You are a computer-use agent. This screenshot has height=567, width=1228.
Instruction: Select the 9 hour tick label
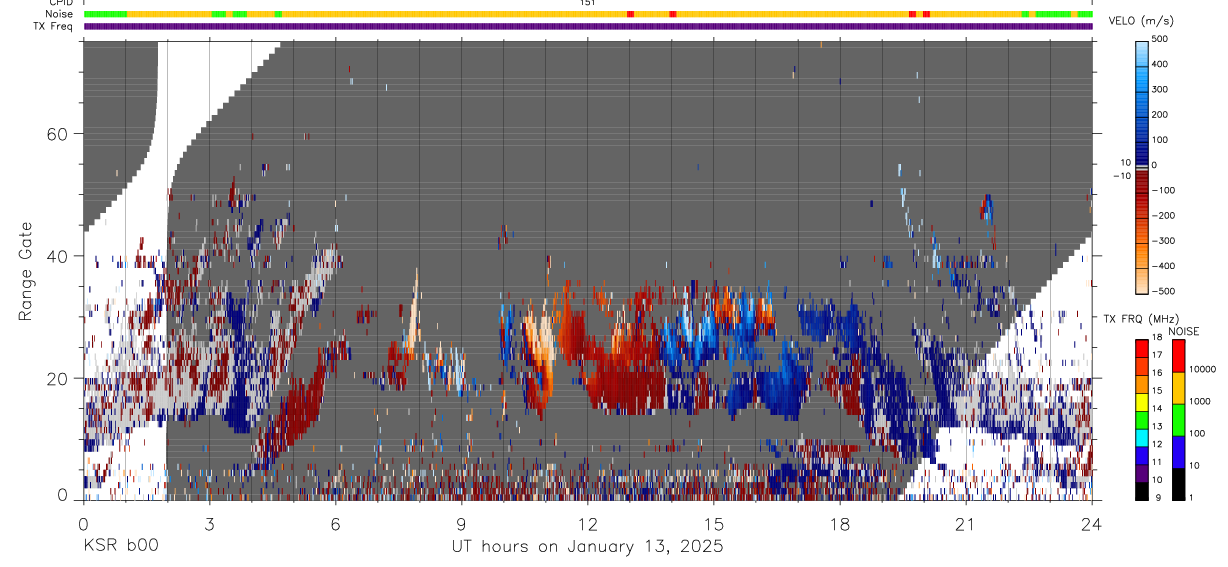(x=461, y=524)
